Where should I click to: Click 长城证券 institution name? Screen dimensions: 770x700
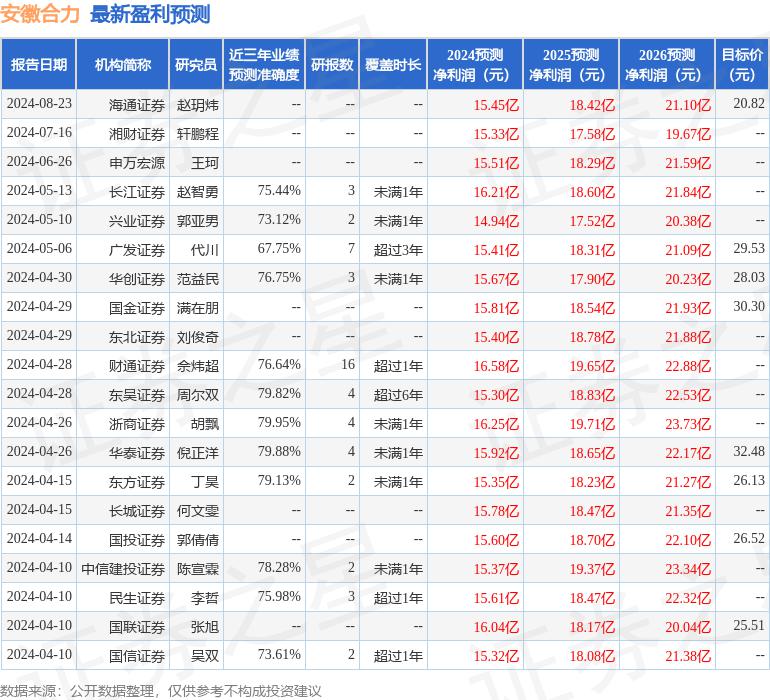pos(137,511)
